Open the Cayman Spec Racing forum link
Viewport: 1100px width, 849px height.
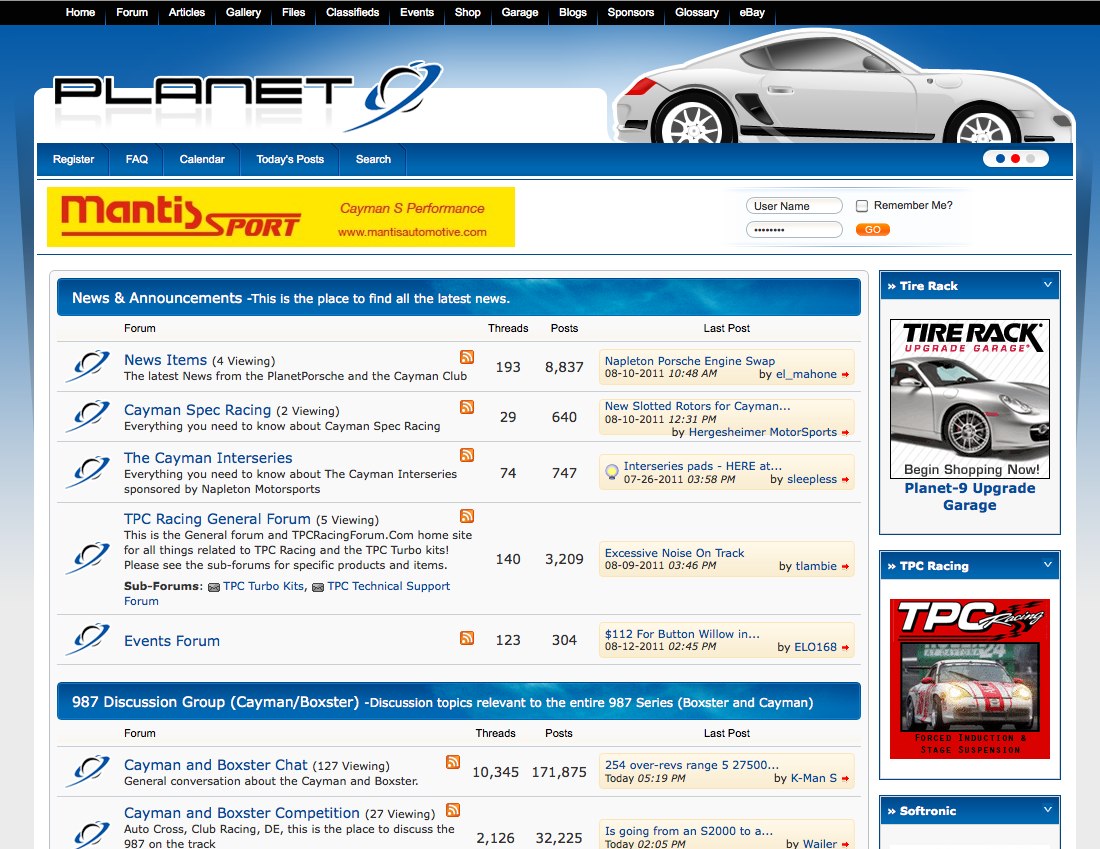click(197, 410)
